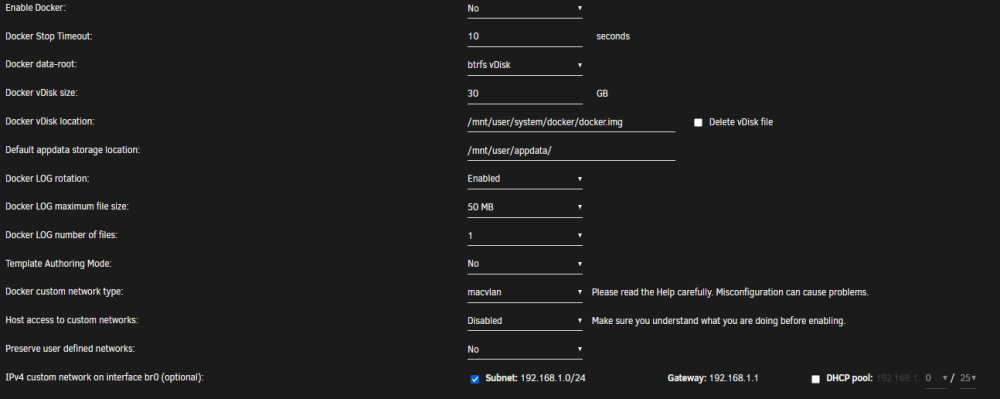Uncheck the IPv4 Subnet checkbox
This screenshot has height=399, width=1000.
pos(474,379)
